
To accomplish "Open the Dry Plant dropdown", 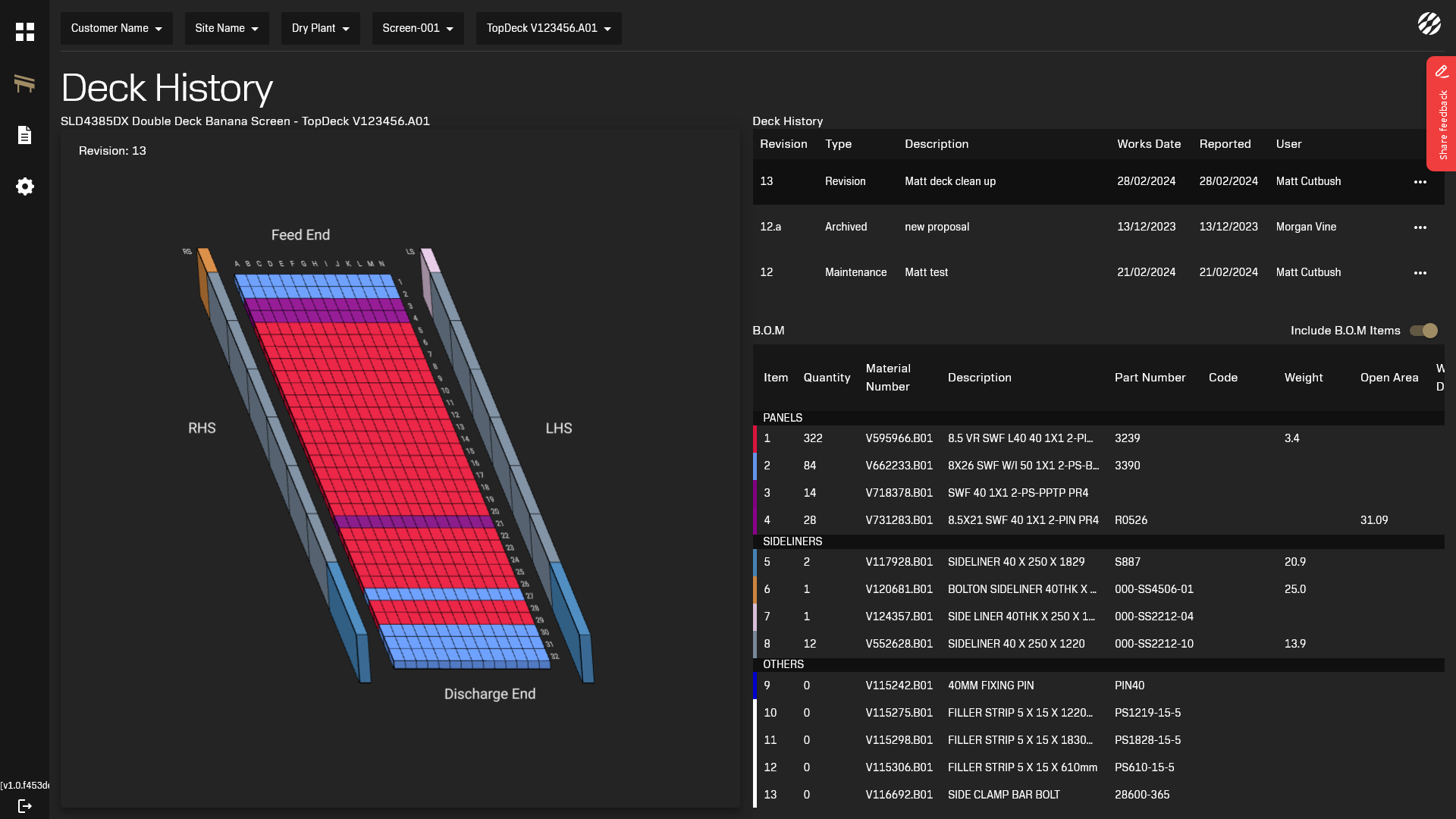I will (x=320, y=28).
